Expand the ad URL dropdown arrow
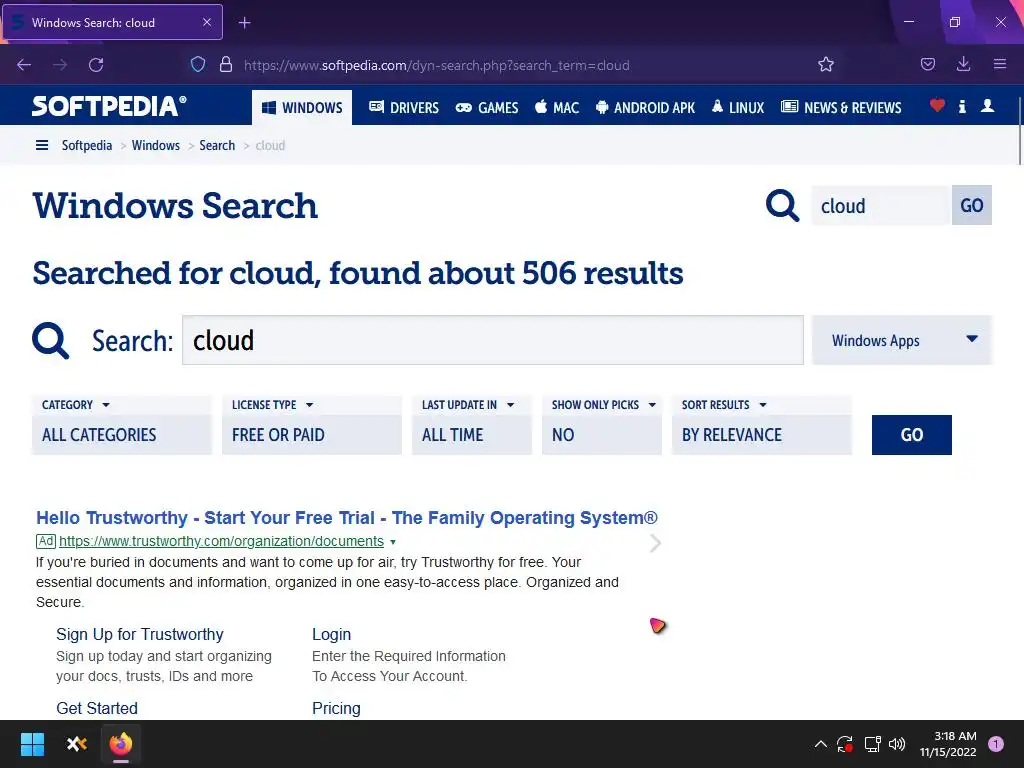Viewport: 1024px width, 768px height. click(x=392, y=542)
